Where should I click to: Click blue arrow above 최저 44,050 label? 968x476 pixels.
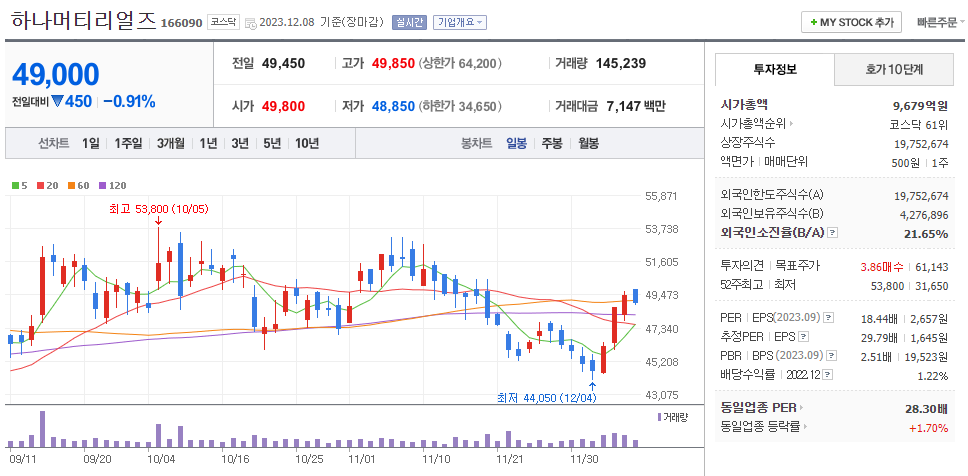click(x=593, y=386)
